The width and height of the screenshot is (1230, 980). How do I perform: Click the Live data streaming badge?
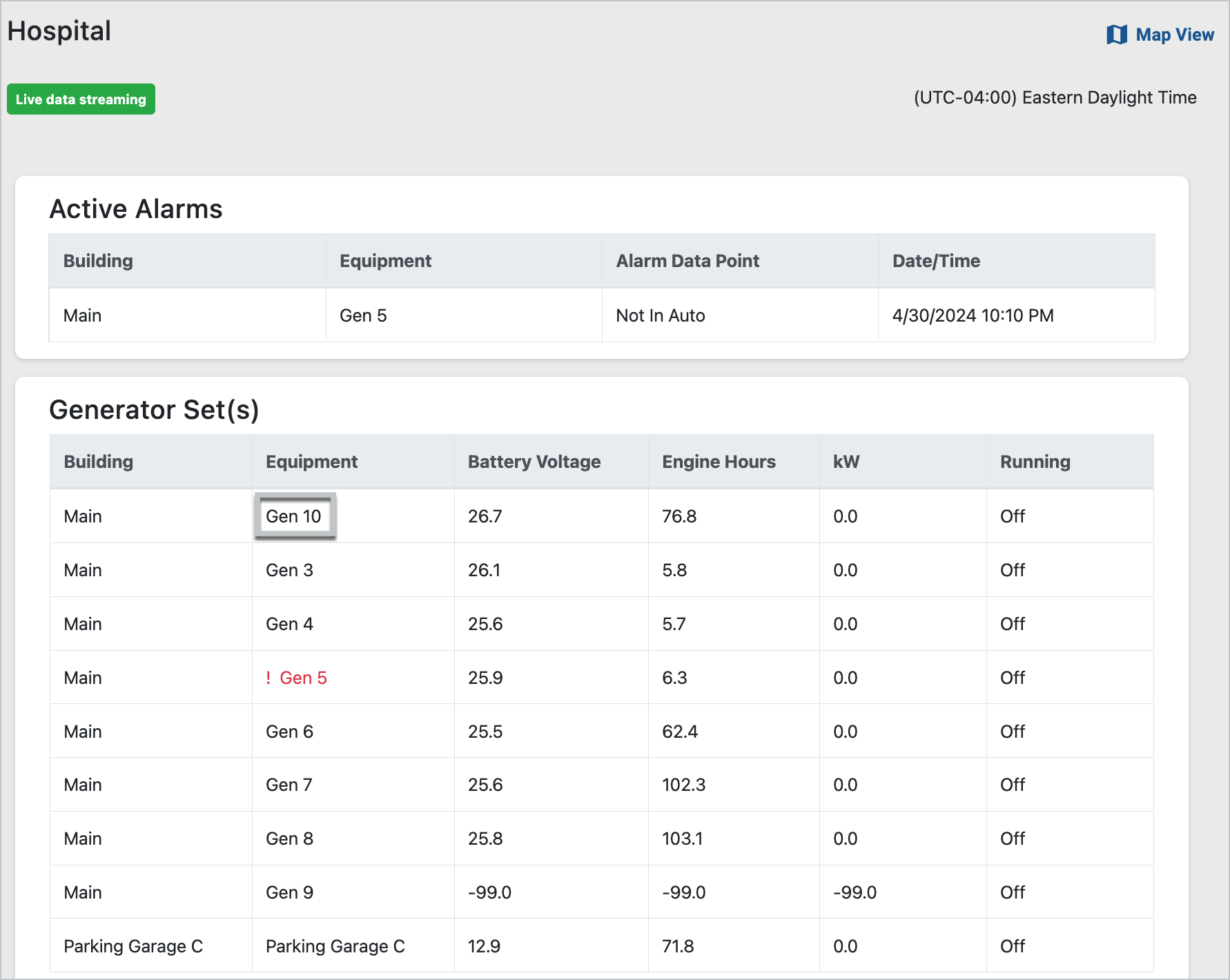(x=81, y=99)
